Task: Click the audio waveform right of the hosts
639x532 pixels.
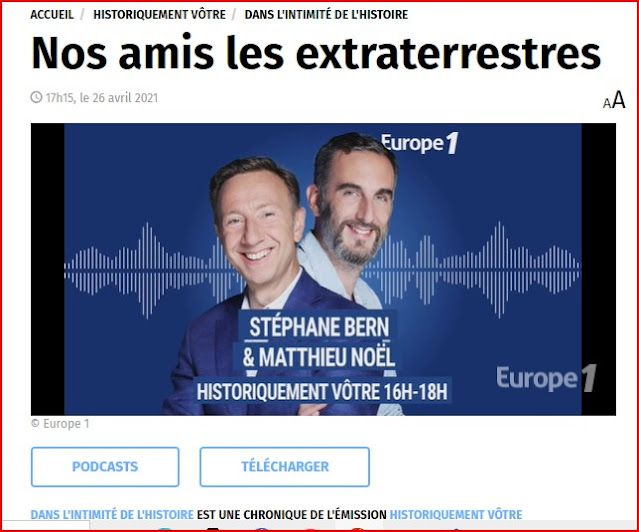Action: (x=479, y=270)
